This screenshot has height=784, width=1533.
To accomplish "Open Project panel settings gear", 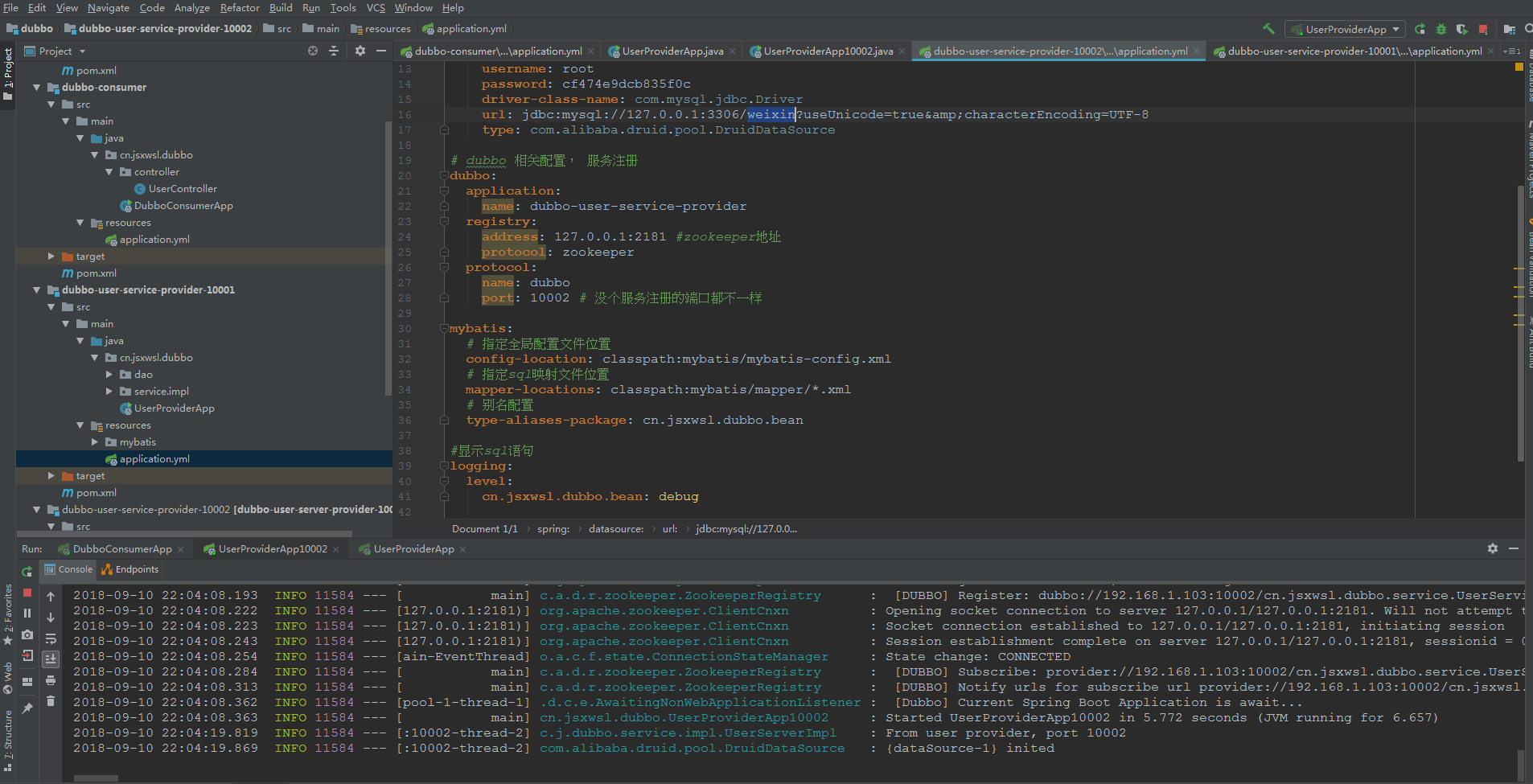I will coord(360,51).
